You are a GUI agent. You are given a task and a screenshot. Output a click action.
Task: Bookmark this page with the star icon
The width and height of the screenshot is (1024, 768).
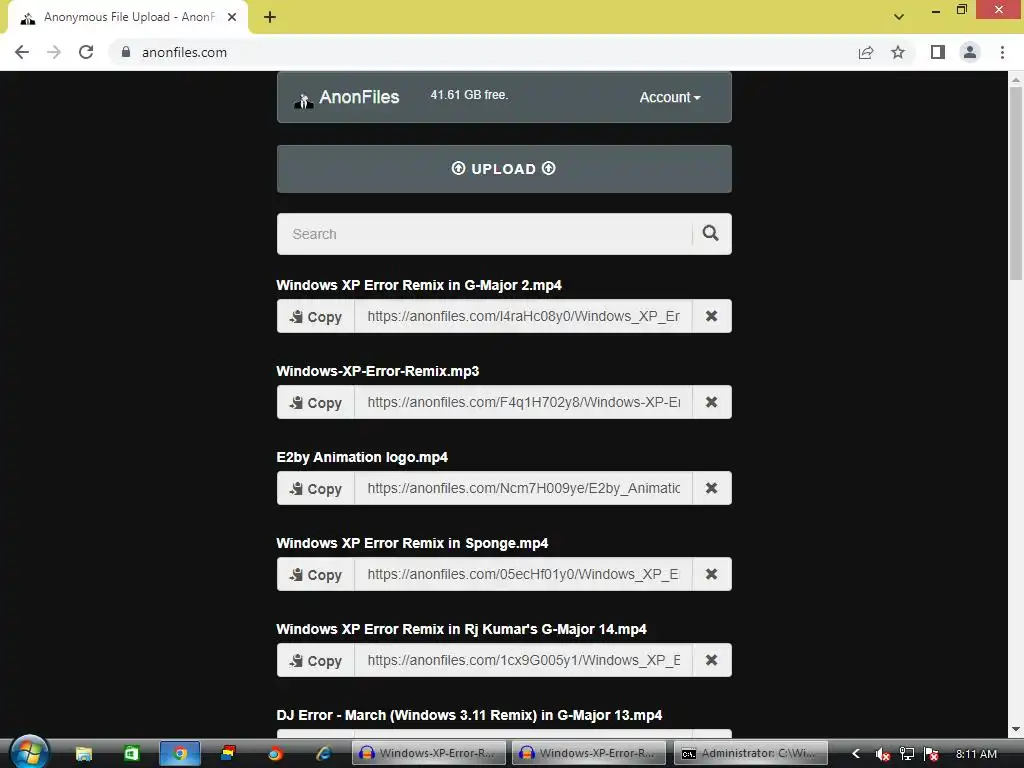tap(899, 52)
